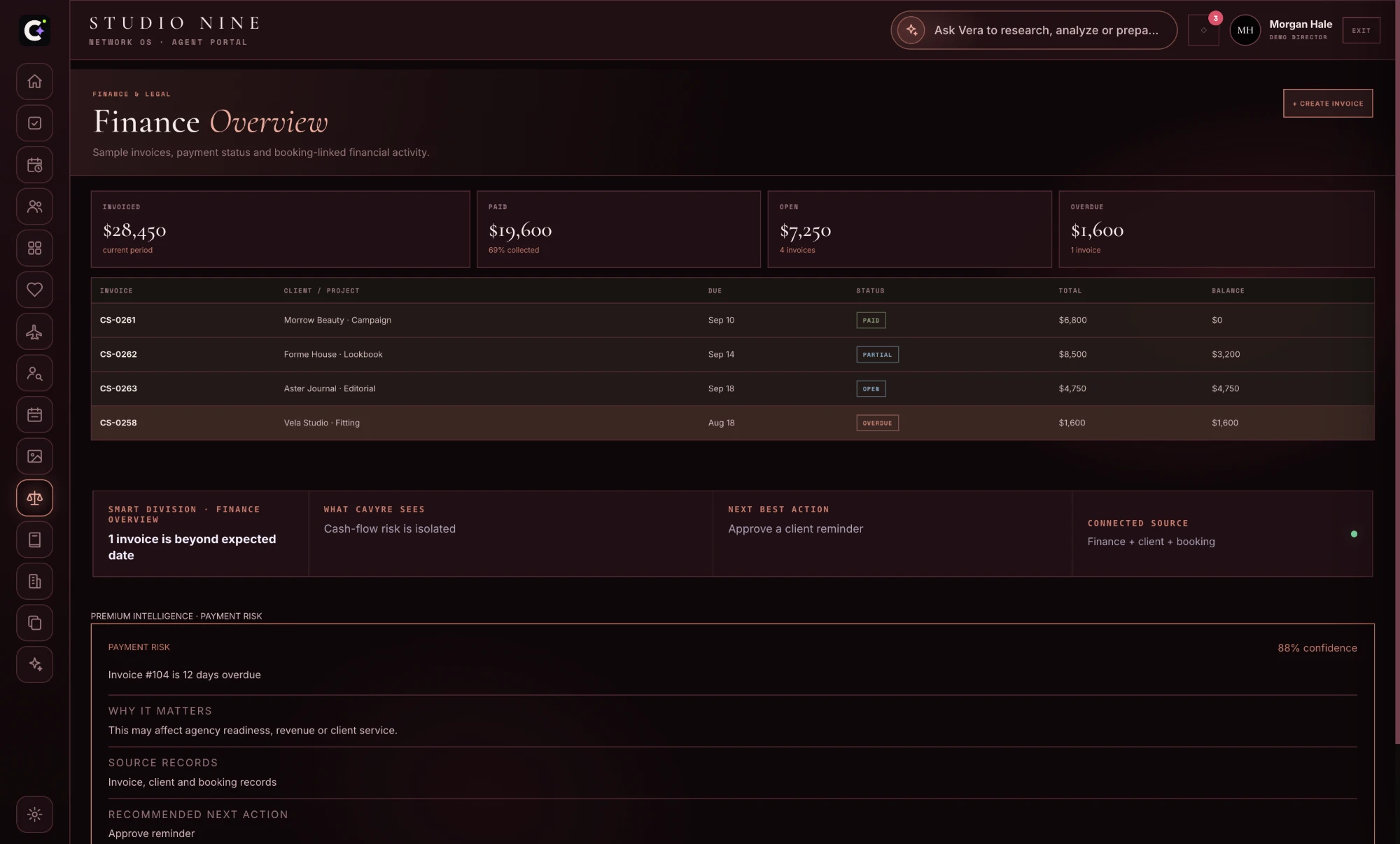
Task: Open the tasks checkbox sidebar icon
Action: coord(34,123)
